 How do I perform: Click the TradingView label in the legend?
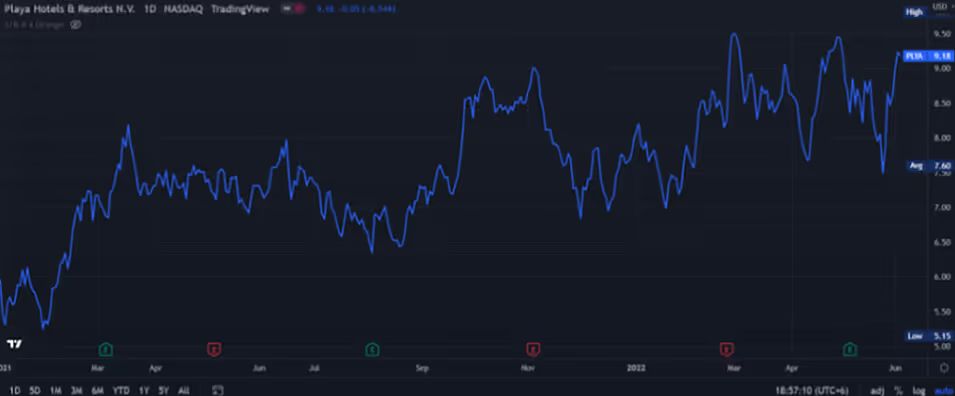click(239, 9)
